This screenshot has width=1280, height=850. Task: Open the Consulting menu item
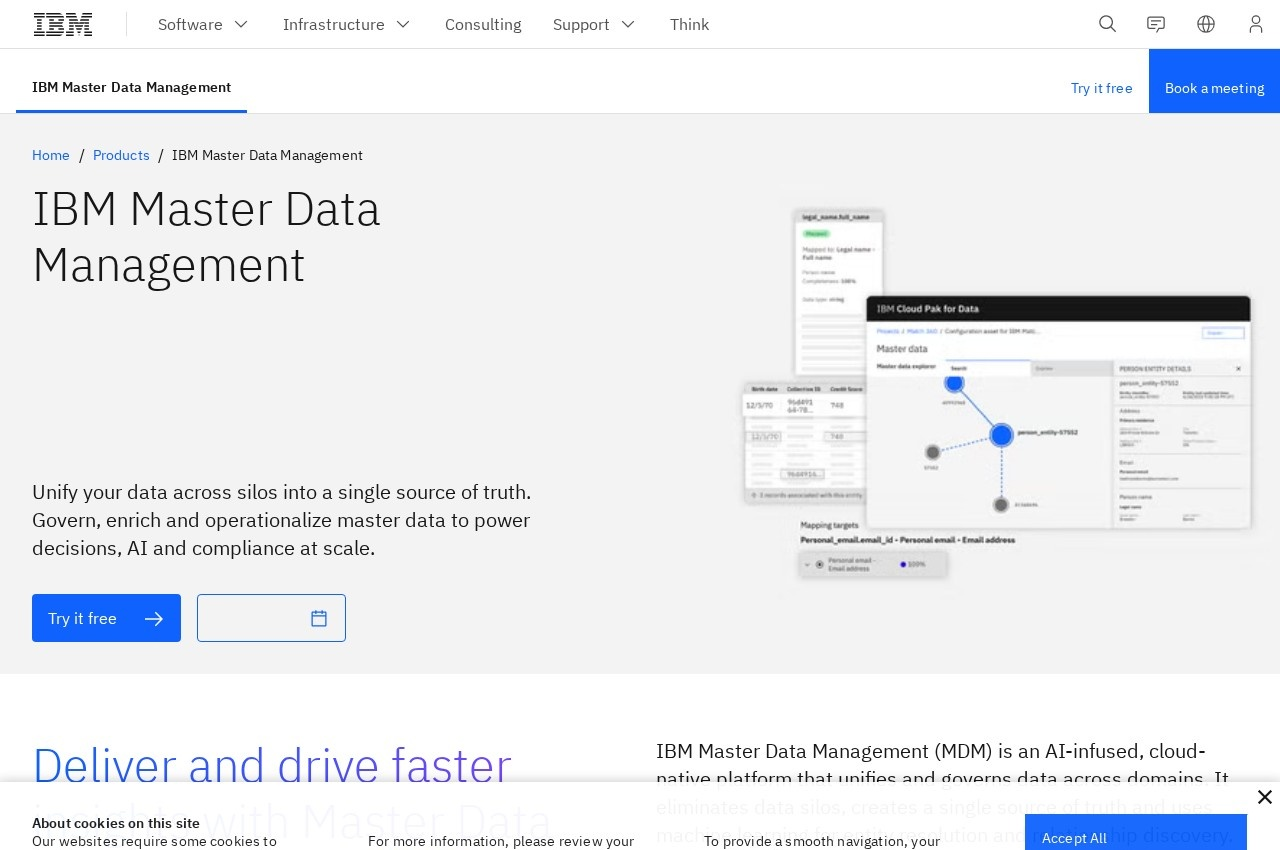(483, 24)
